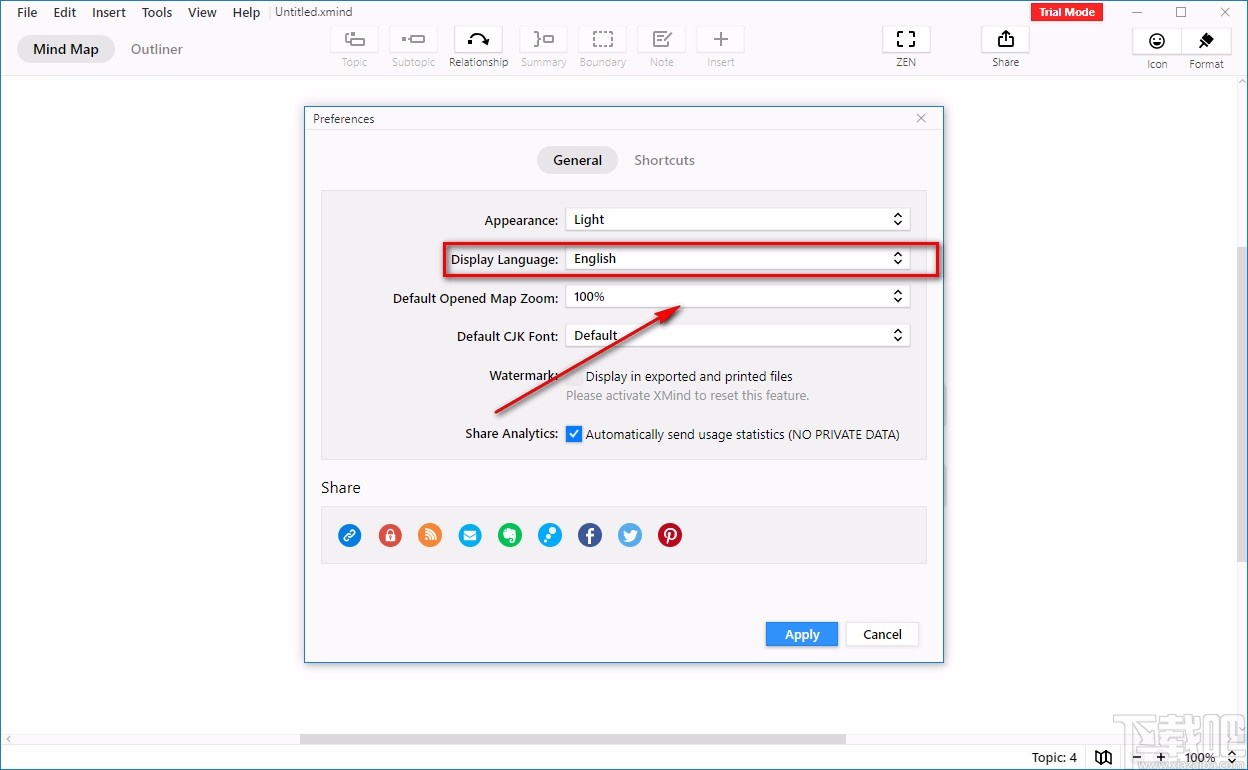Click the Summary toolbar icon
Viewport: 1248px width, 770px height.
tap(543, 39)
